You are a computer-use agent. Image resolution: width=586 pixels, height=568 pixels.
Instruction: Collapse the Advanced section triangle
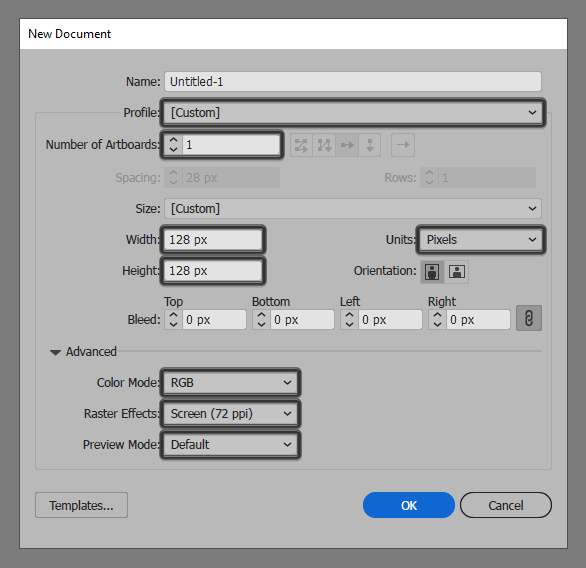tap(55, 352)
